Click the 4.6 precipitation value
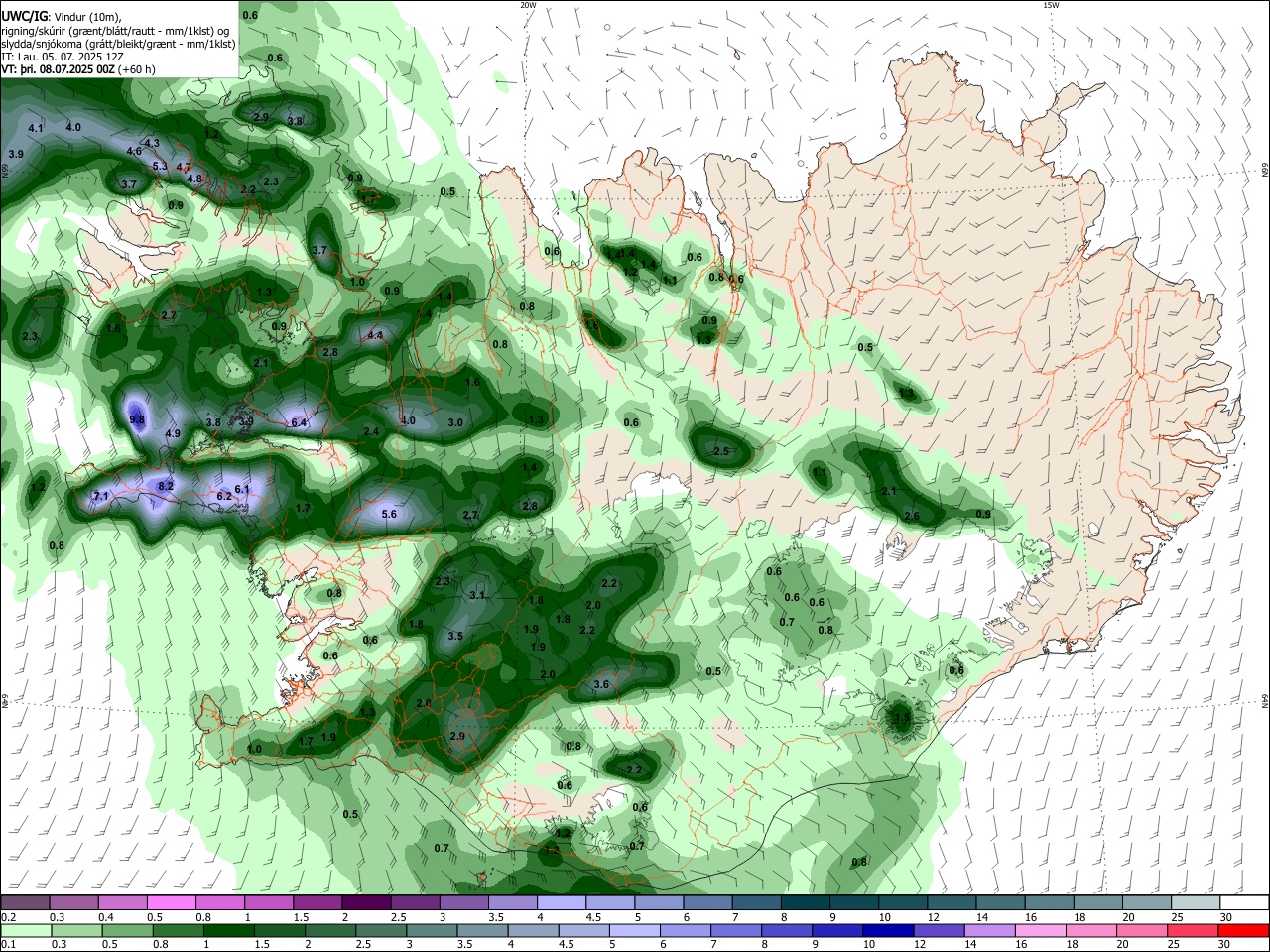 click(x=135, y=151)
